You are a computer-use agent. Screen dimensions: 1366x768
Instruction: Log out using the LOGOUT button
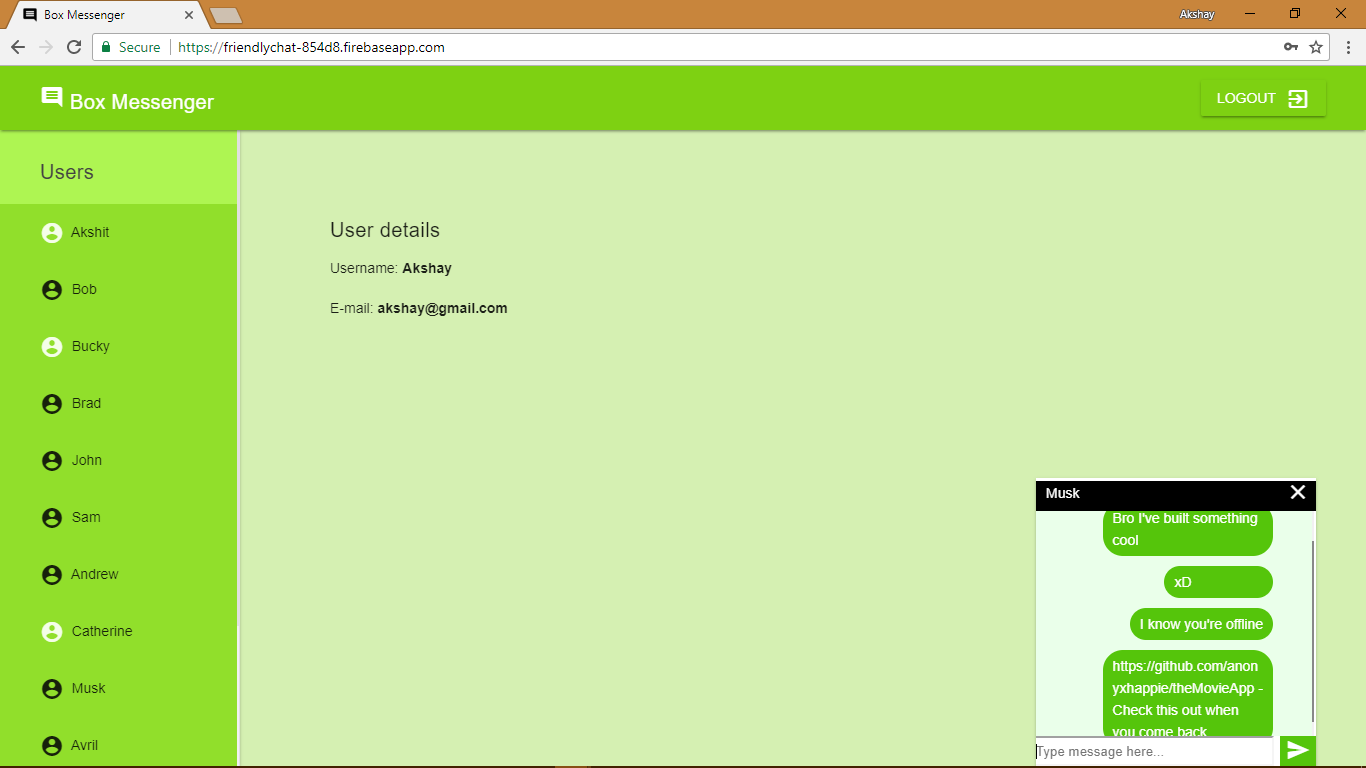(x=1263, y=98)
